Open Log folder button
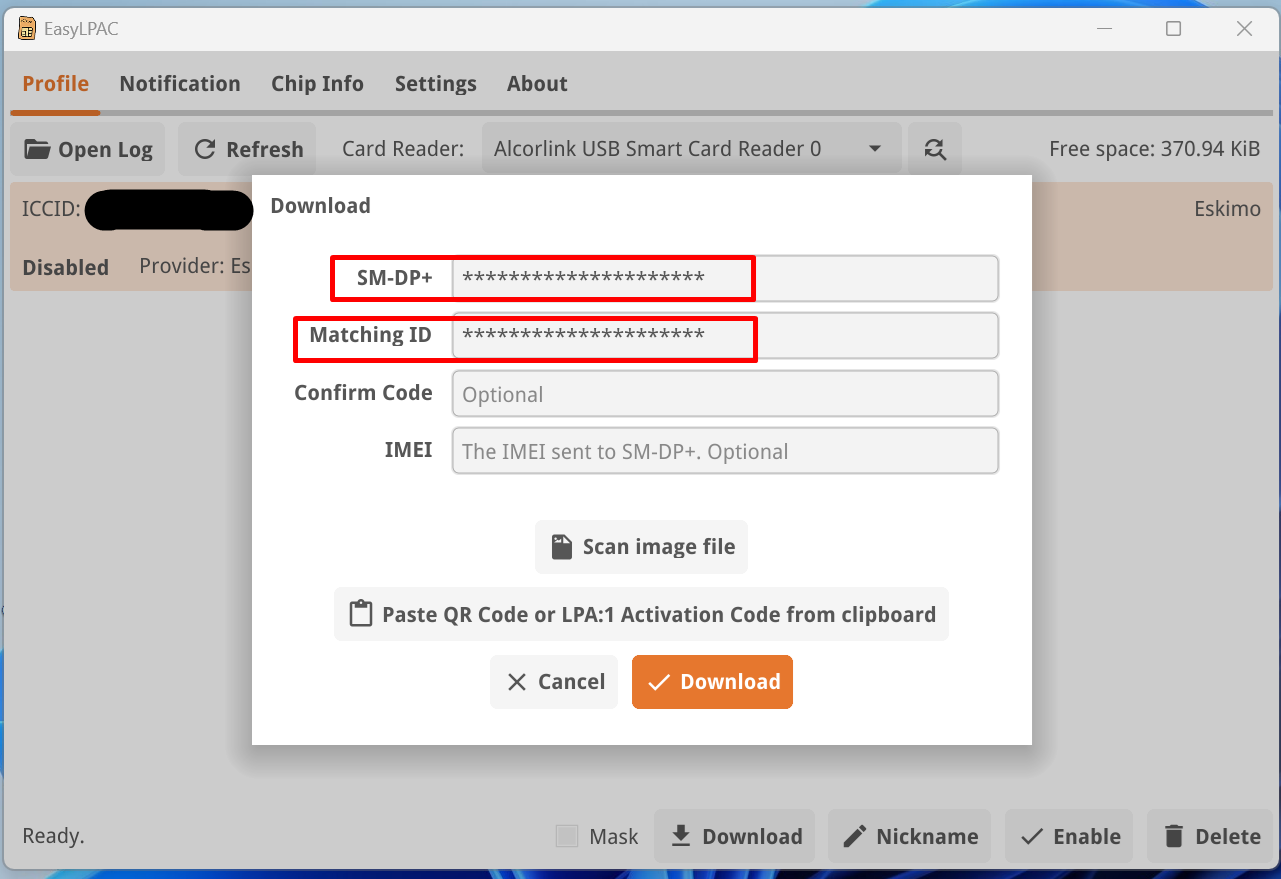This screenshot has width=1281, height=879. click(88, 149)
